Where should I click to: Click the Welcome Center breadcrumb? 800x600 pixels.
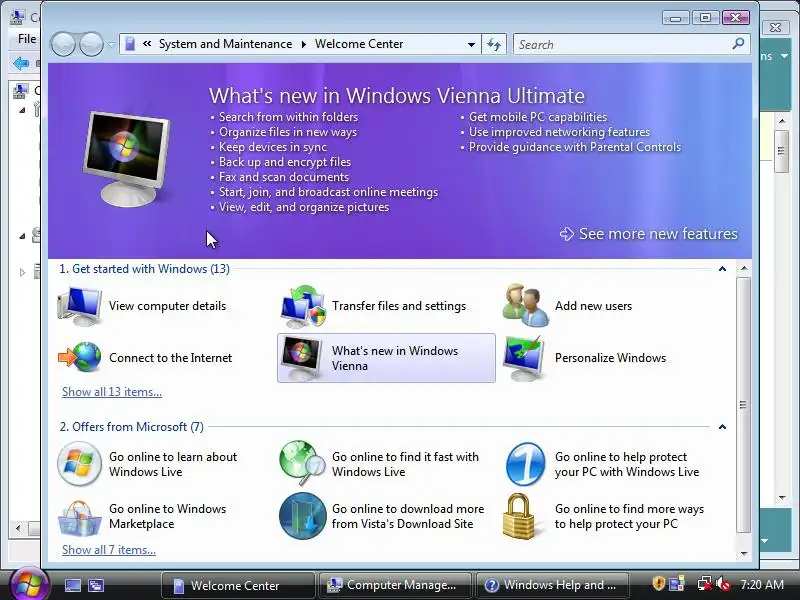[359, 44]
